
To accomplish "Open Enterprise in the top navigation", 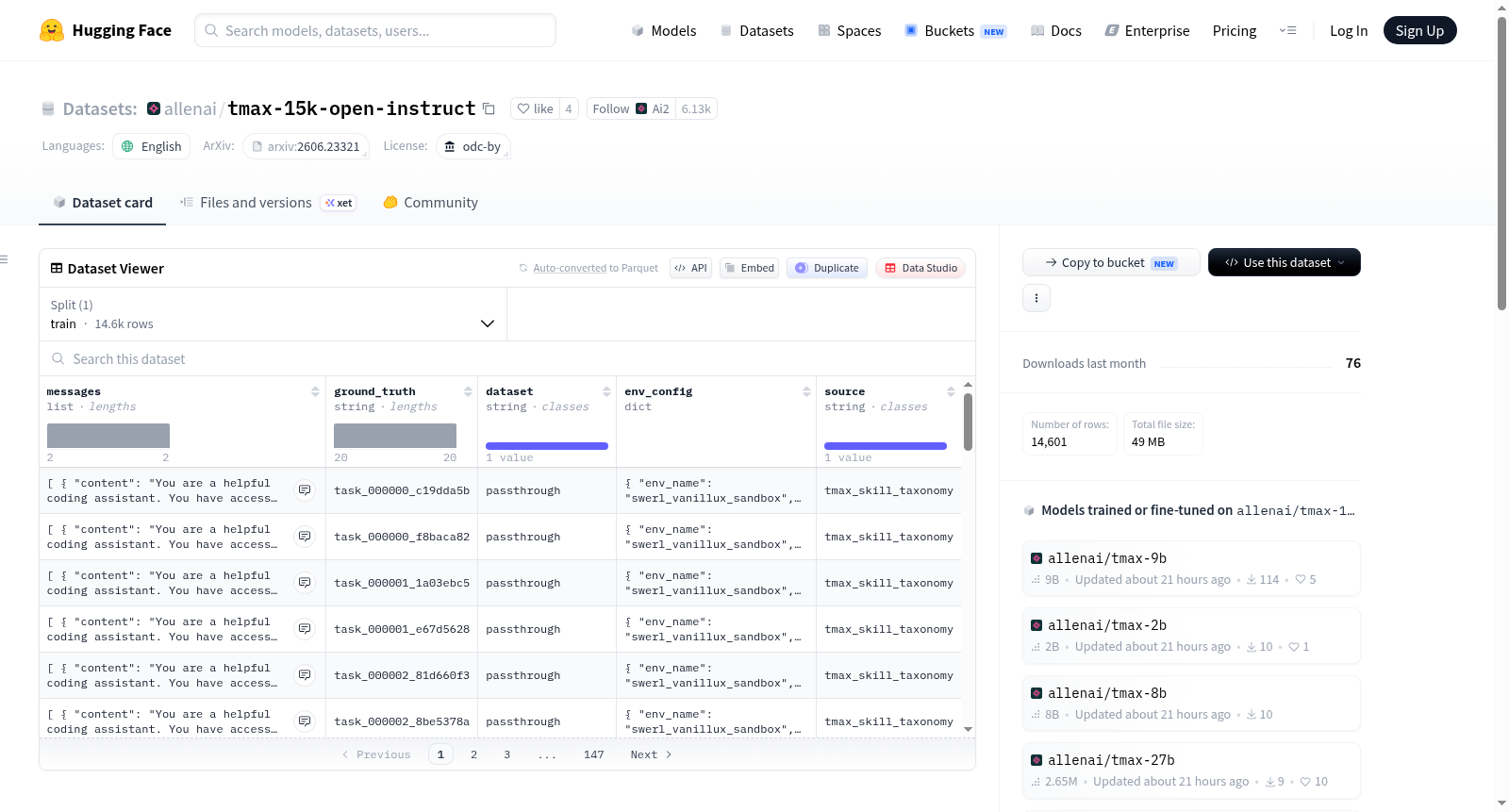I will tap(1147, 30).
